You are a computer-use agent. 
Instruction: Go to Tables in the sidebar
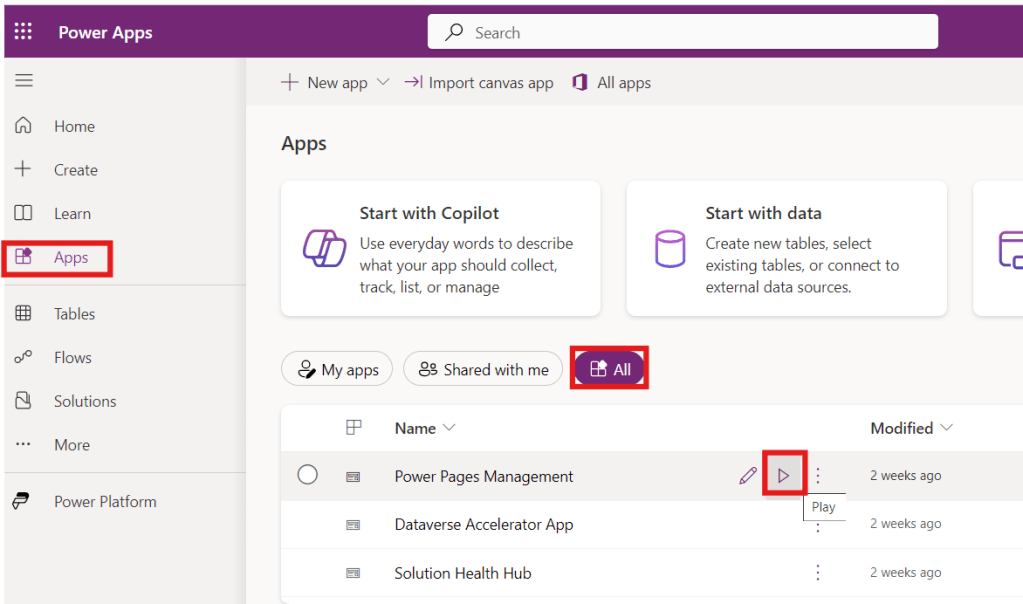[x=74, y=314]
